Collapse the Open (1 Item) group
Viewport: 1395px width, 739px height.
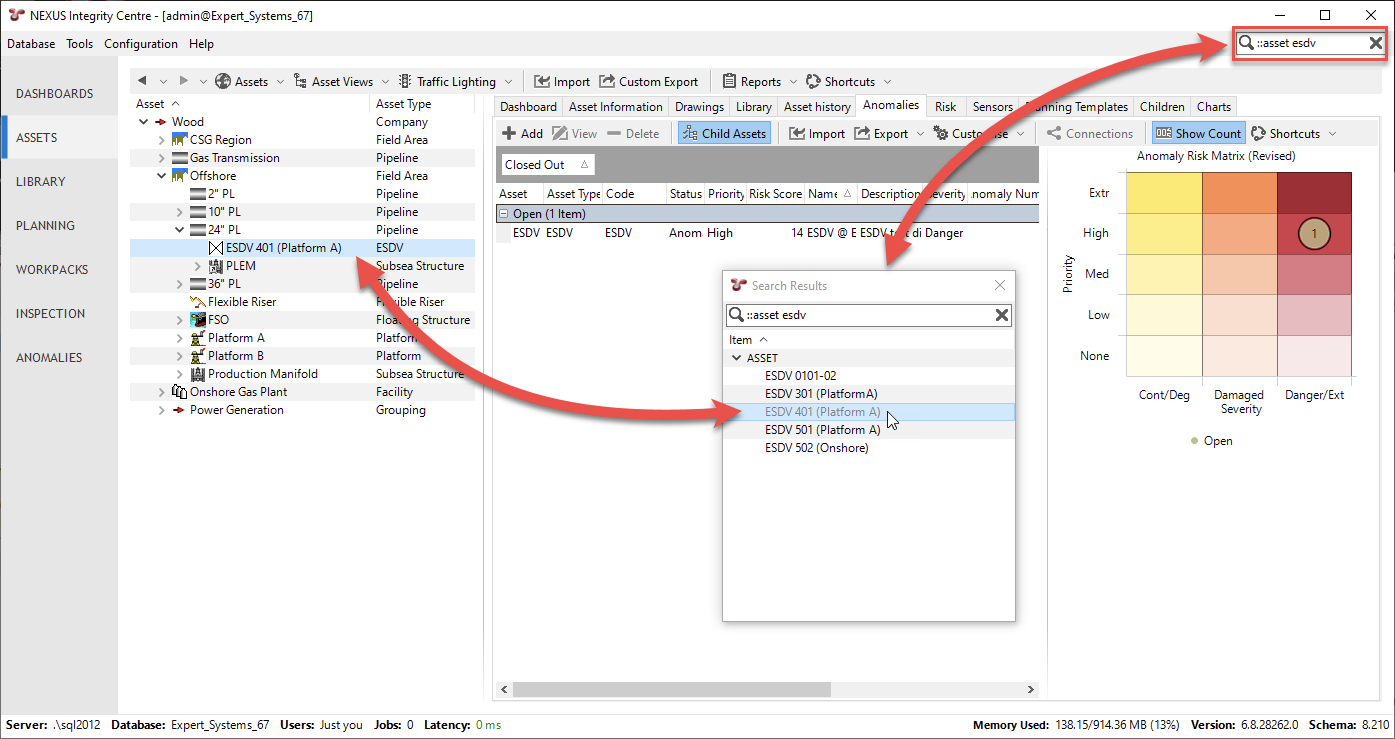(504, 214)
